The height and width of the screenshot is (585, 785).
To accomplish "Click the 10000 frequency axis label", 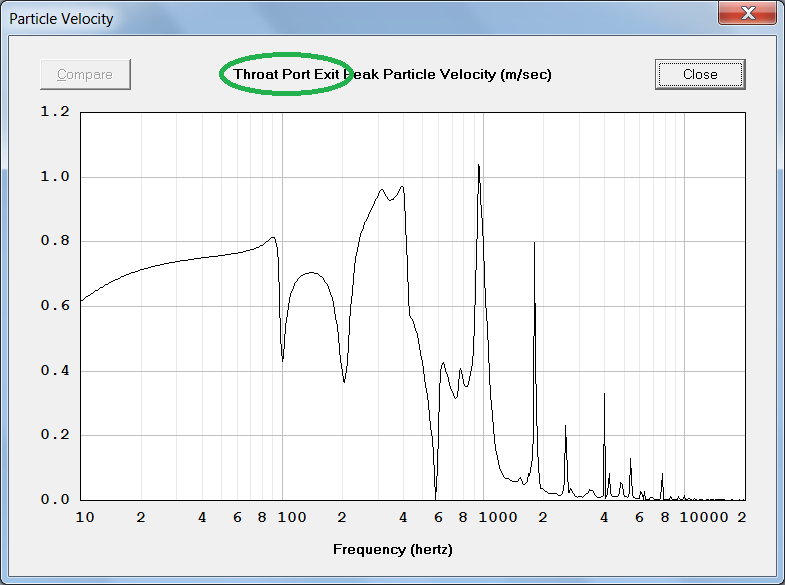I will [704, 517].
